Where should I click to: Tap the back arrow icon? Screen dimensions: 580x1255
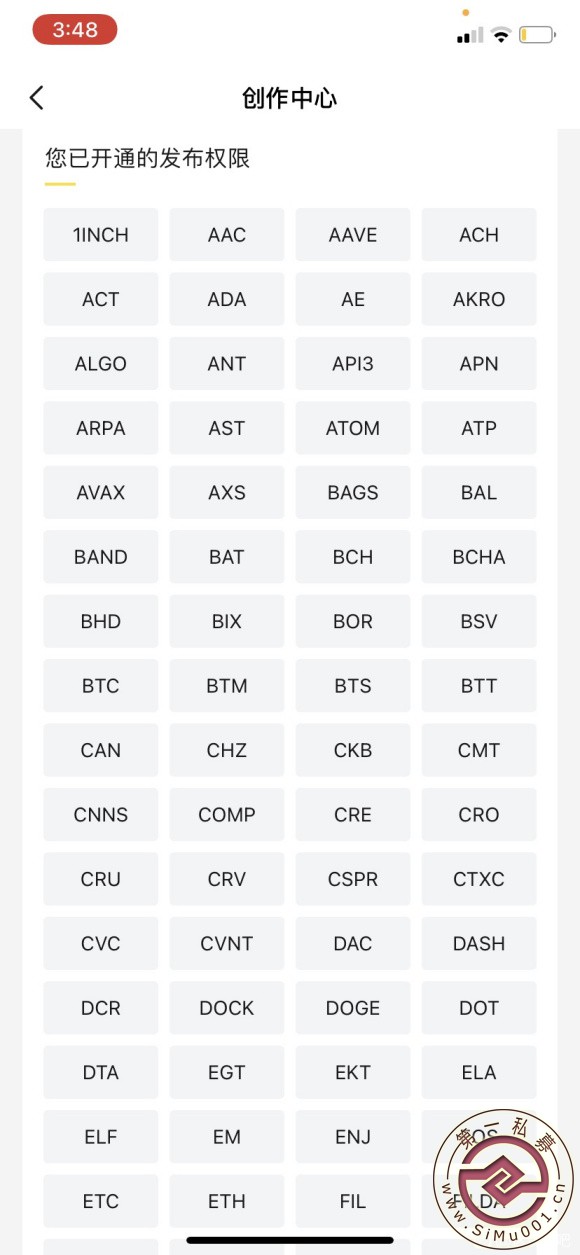click(37, 97)
